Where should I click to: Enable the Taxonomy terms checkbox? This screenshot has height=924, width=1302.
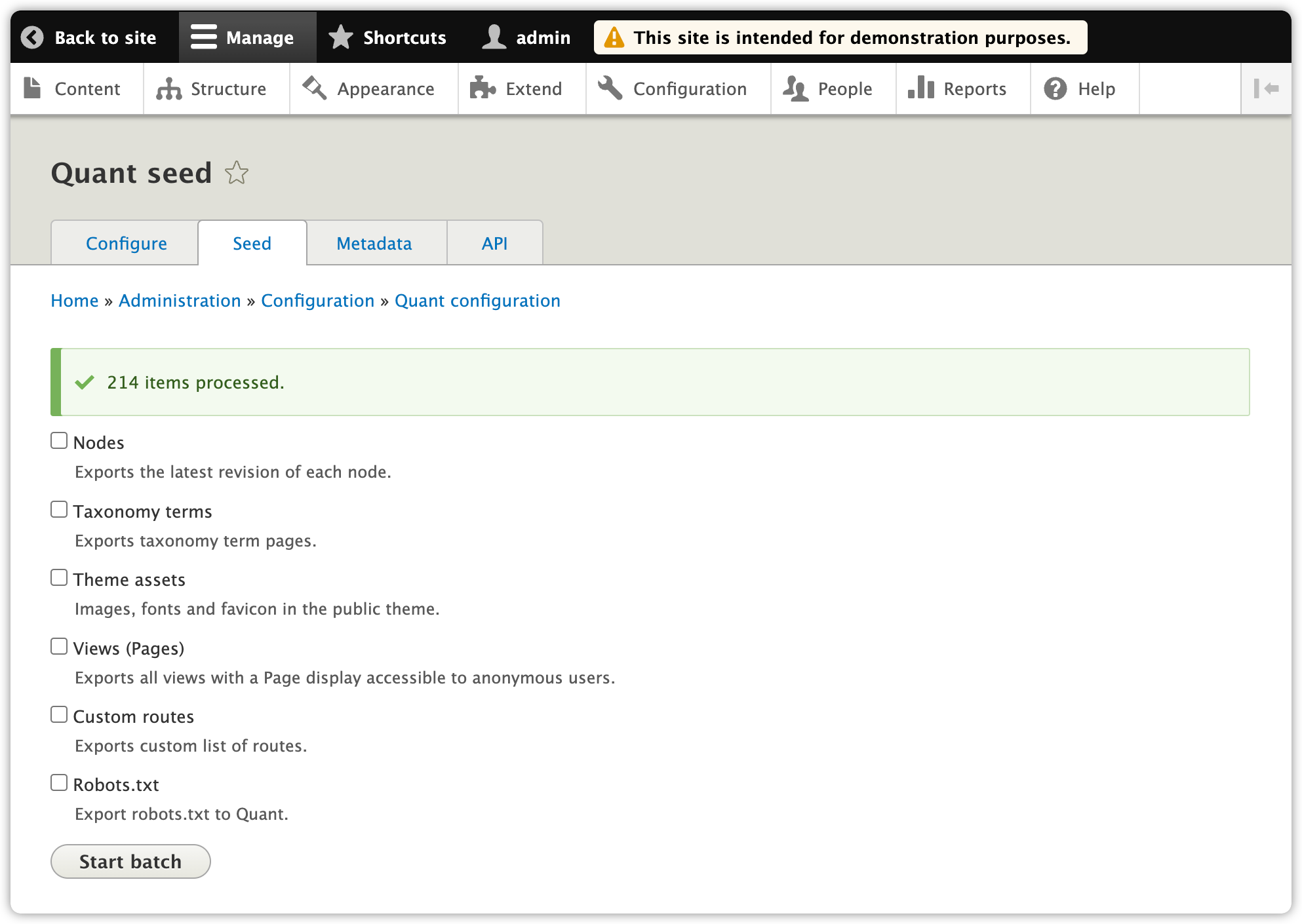click(x=59, y=509)
